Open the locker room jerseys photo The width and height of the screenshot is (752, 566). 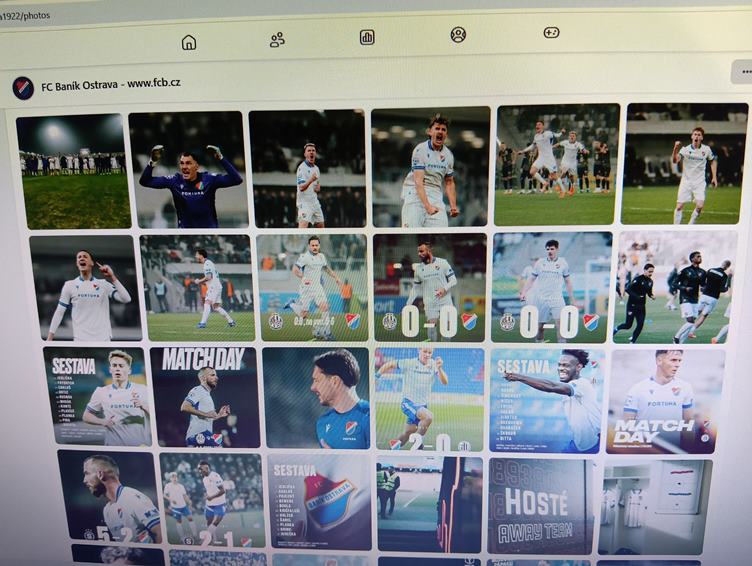655,507
